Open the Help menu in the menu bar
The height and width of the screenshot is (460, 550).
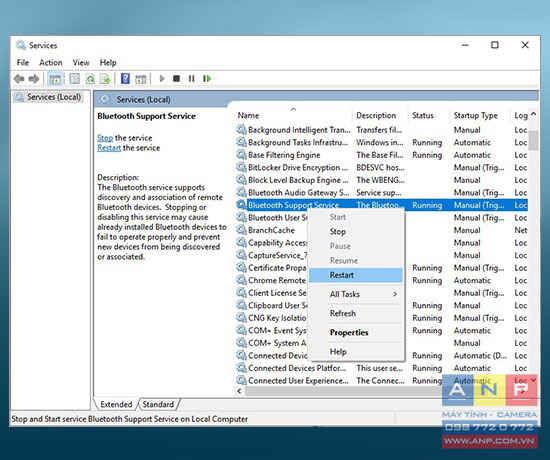tap(108, 63)
